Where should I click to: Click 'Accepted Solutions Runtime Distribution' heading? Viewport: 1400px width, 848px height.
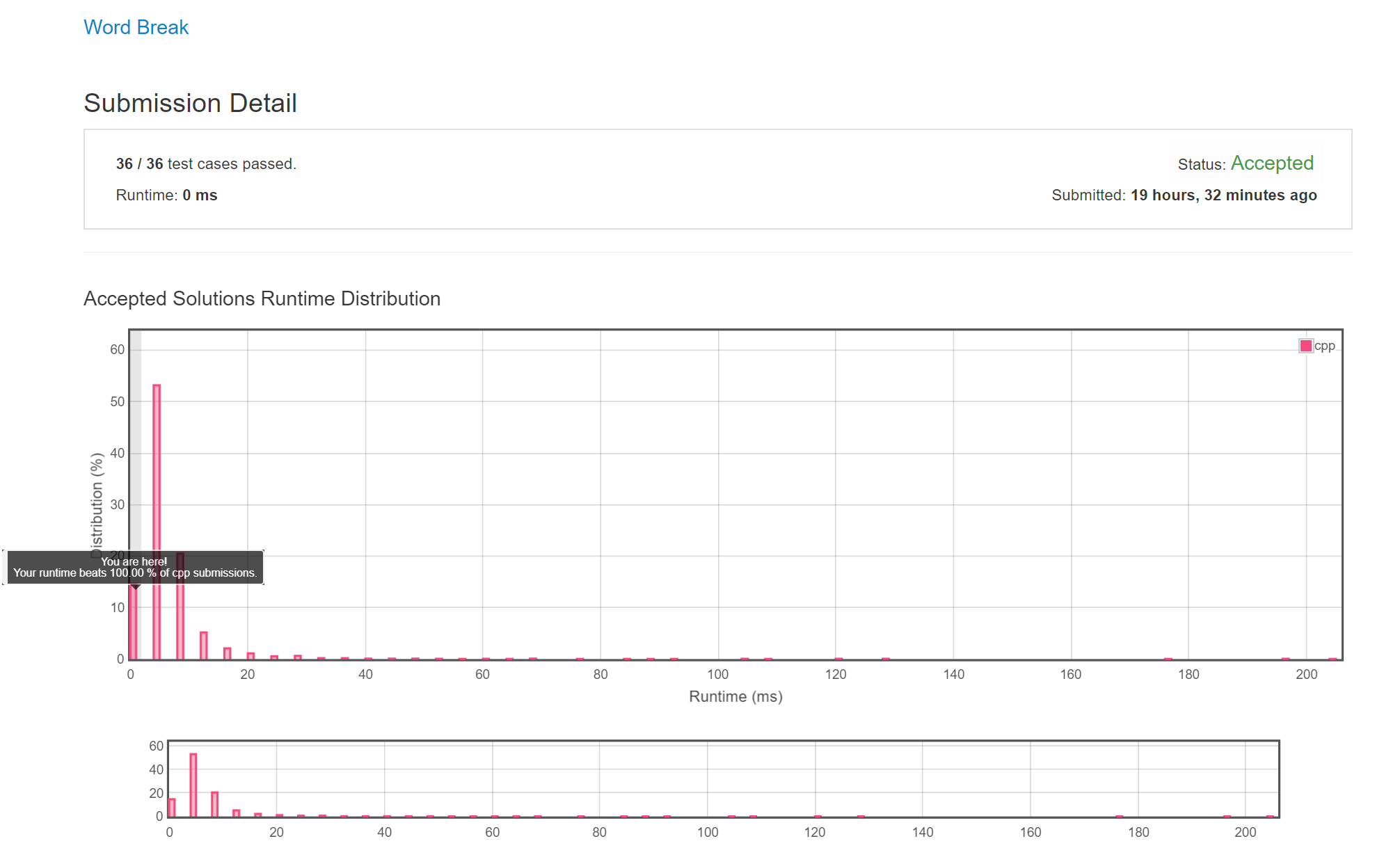(262, 298)
